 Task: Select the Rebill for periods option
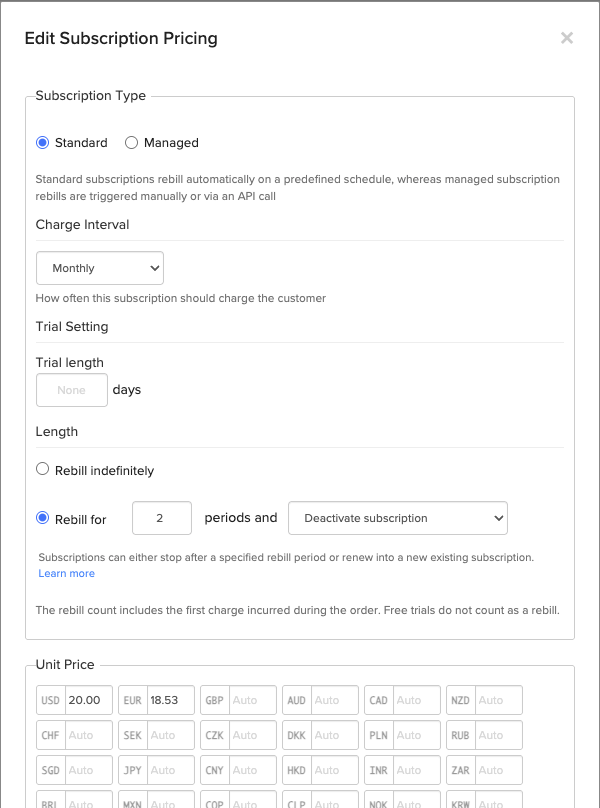click(x=43, y=518)
